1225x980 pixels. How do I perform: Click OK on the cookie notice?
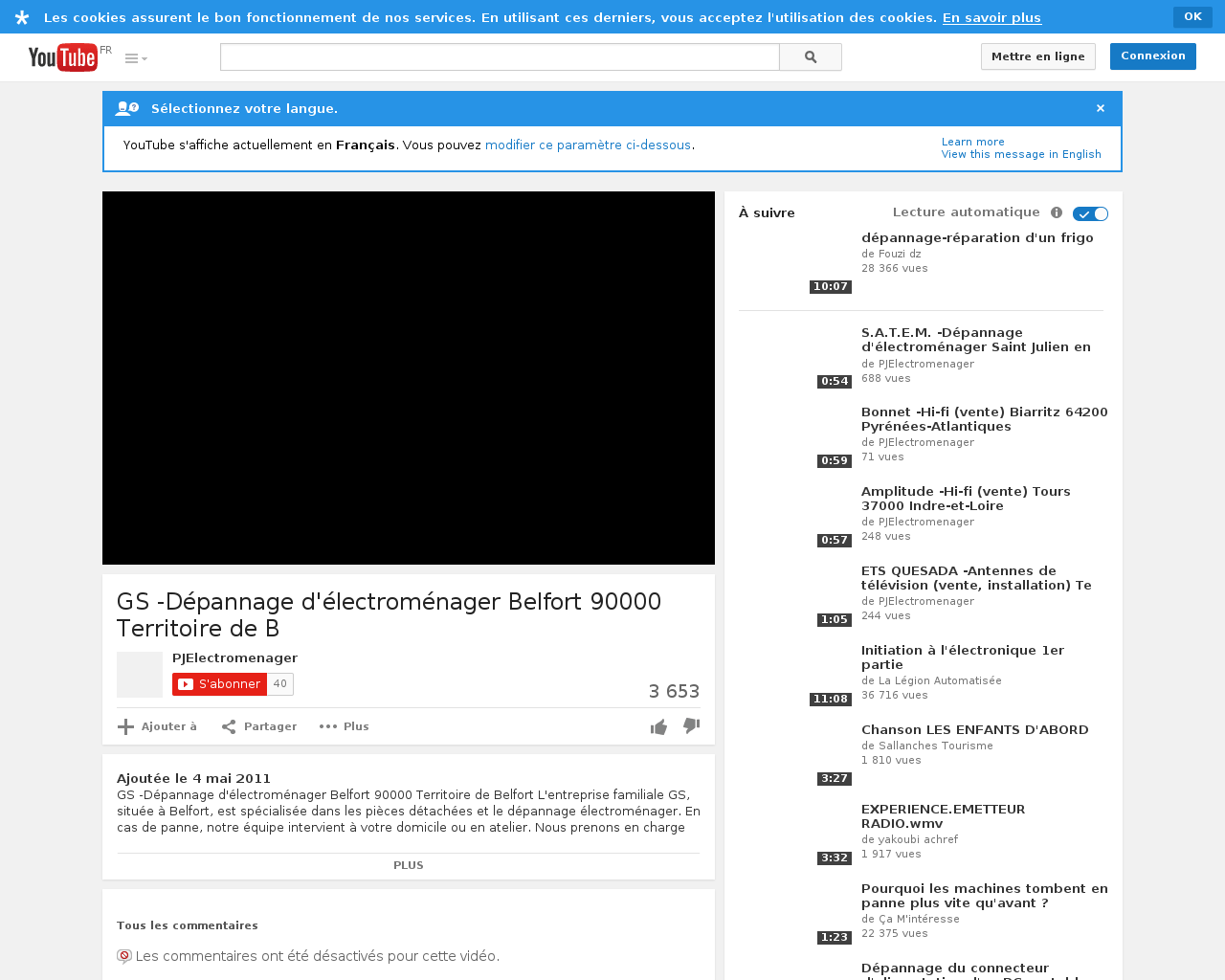tap(1192, 16)
